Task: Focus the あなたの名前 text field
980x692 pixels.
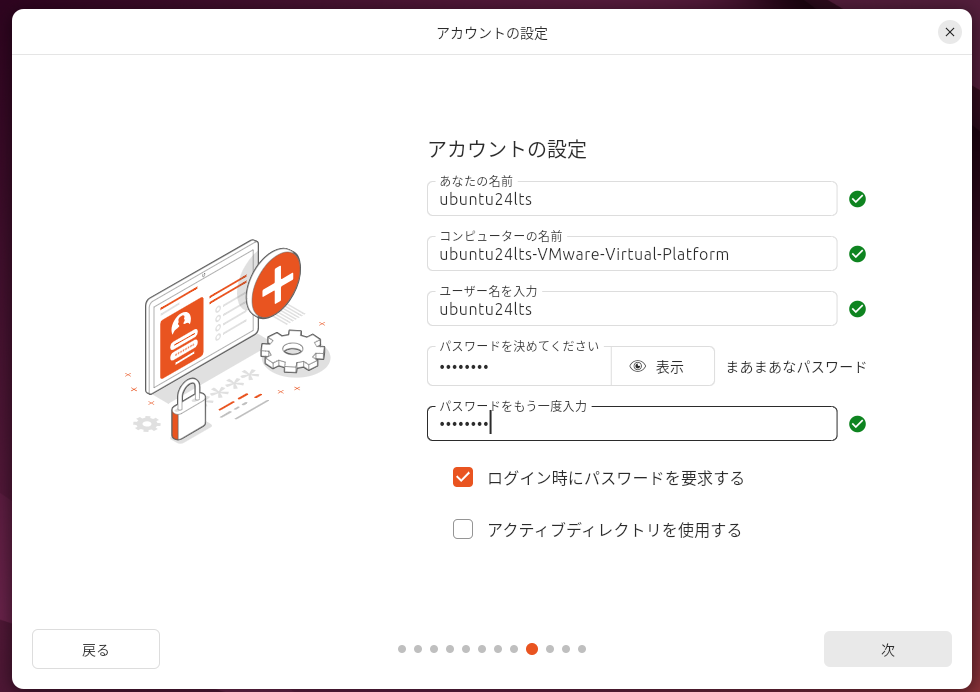Action: click(x=632, y=199)
